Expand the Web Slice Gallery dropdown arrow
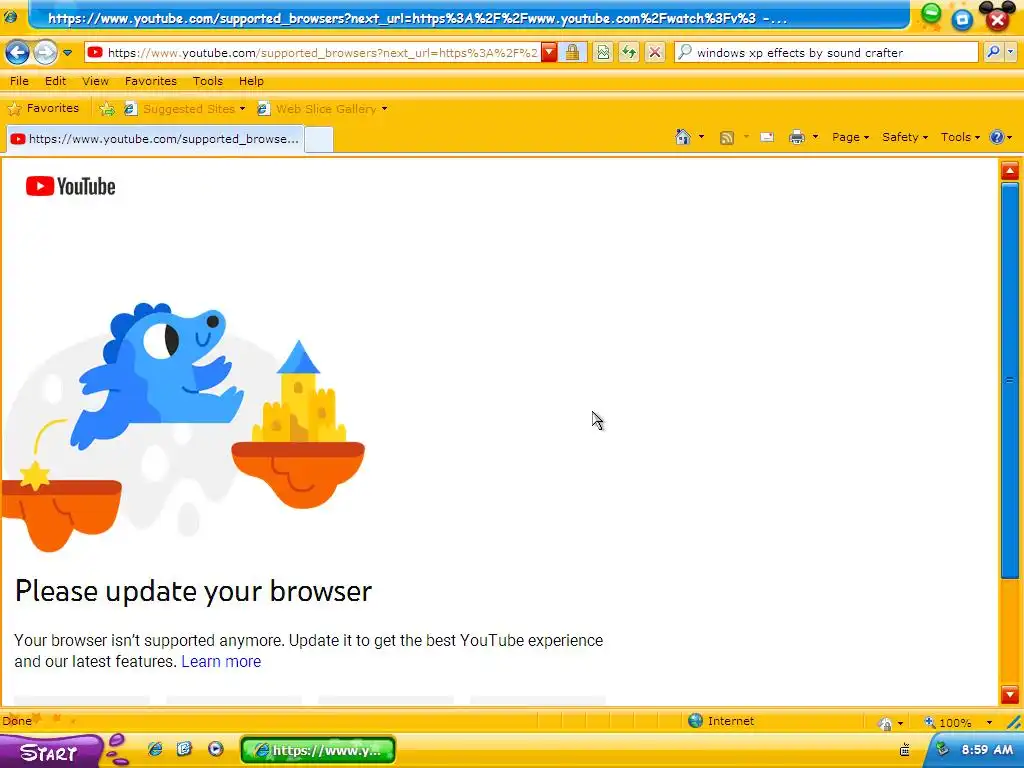This screenshot has height=768, width=1024. (385, 109)
